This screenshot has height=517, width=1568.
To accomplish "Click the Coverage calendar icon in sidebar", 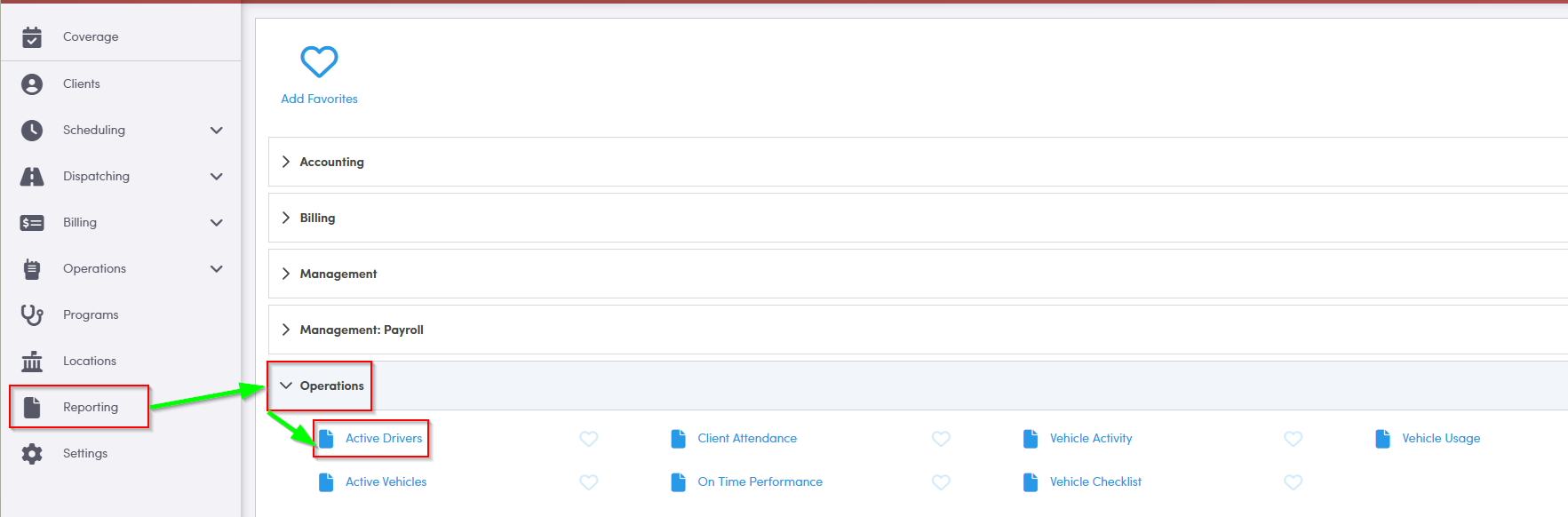I will point(32,37).
